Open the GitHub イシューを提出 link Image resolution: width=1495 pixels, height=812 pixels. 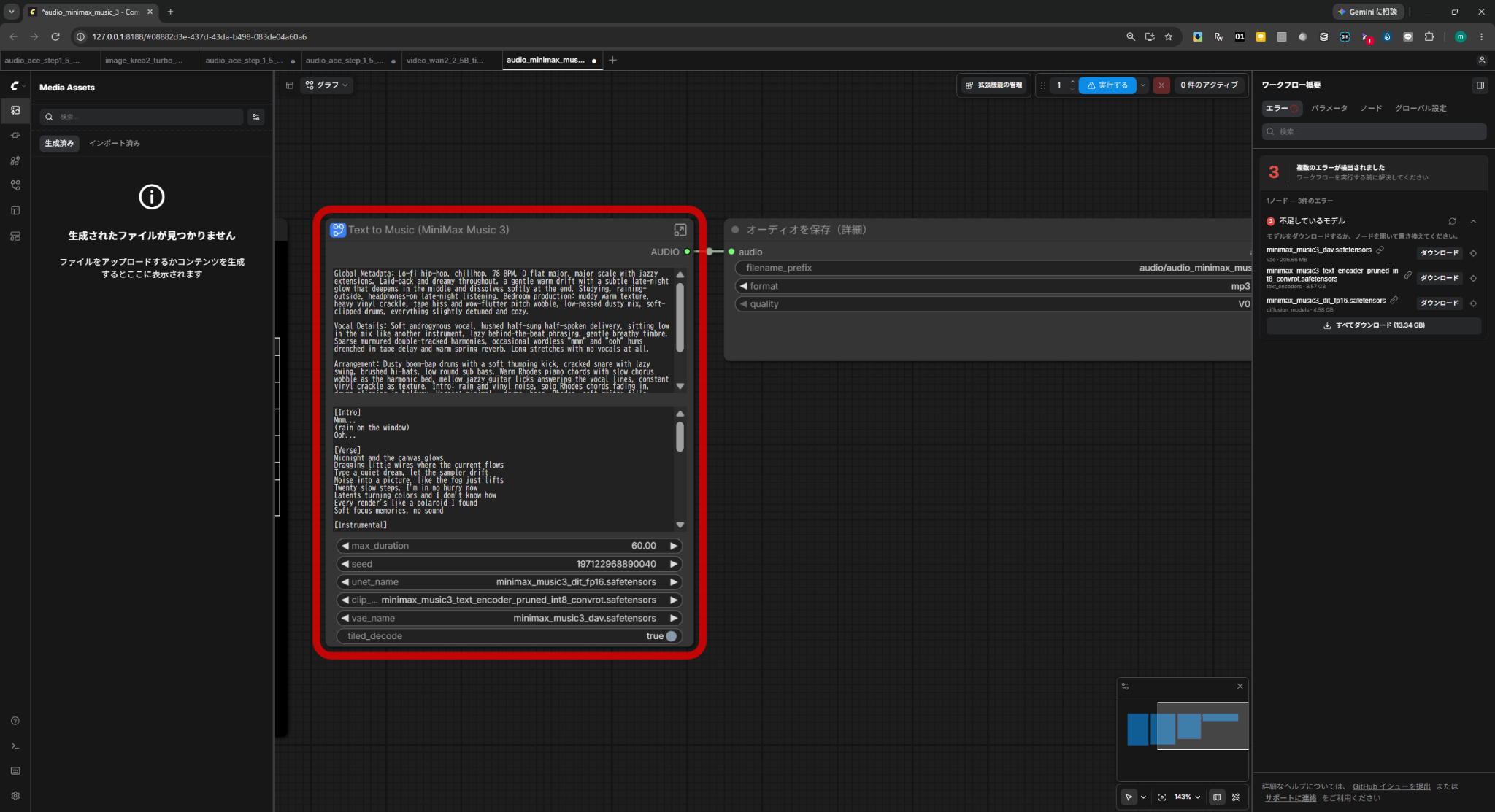pos(1391,786)
